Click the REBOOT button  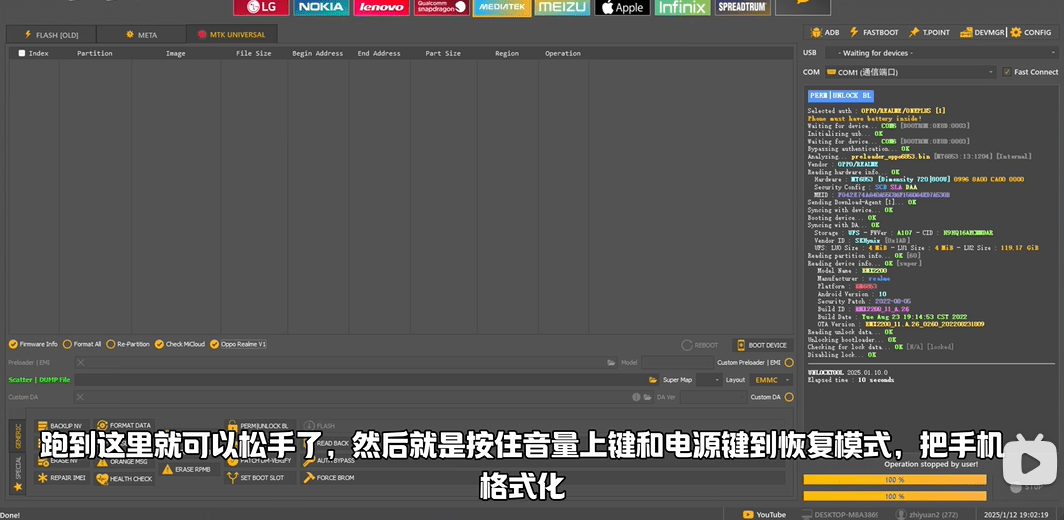coord(700,345)
